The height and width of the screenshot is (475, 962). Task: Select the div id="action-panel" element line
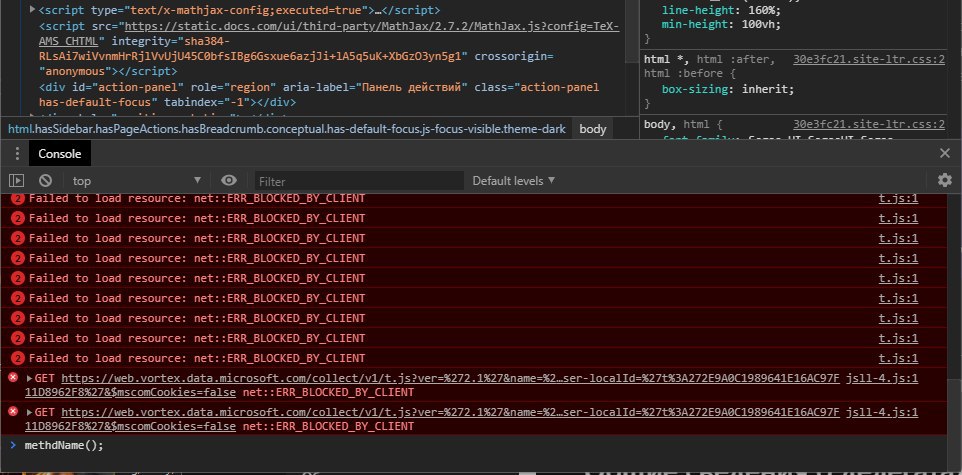point(319,95)
